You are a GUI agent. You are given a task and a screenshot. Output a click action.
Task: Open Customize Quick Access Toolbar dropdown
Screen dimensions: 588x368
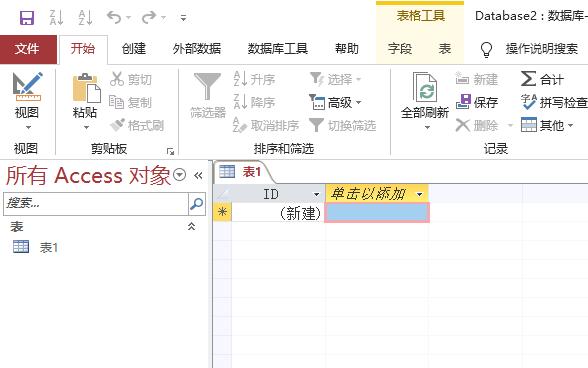tap(183, 18)
